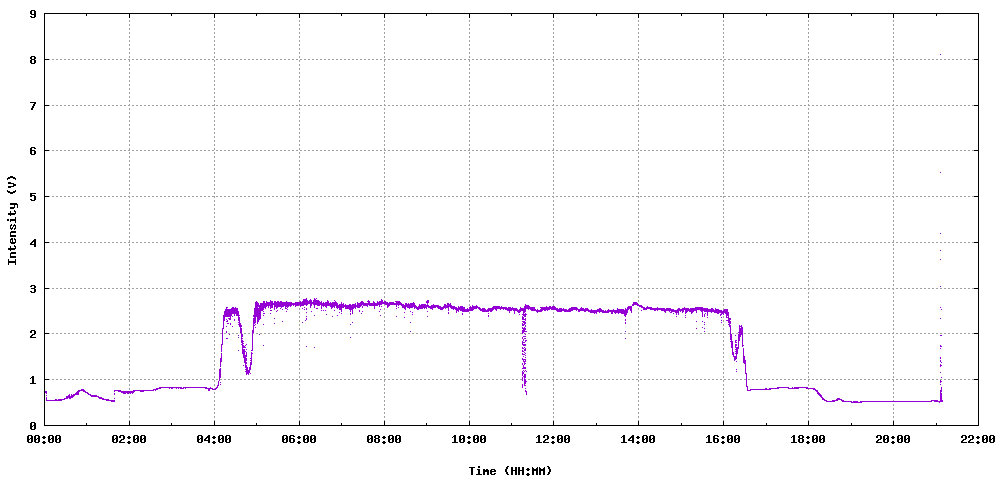Click the x-axis label 14:00
The height and width of the screenshot is (480, 1000).
[x=638, y=440]
